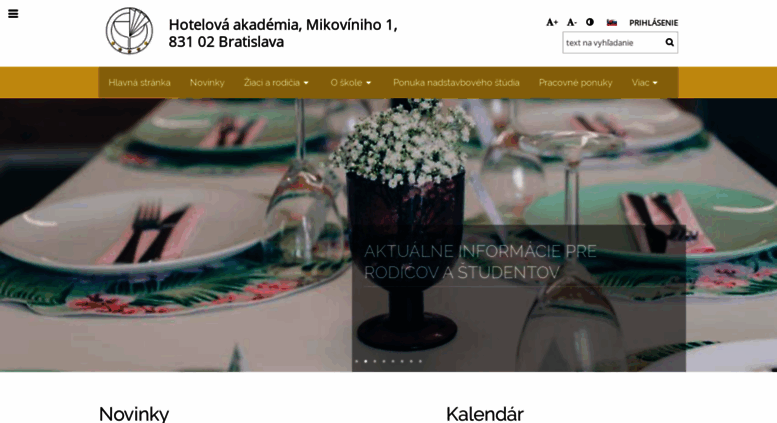
Task: Open the PRIHLÁSENIE login link
Action: pyautogui.click(x=653, y=23)
